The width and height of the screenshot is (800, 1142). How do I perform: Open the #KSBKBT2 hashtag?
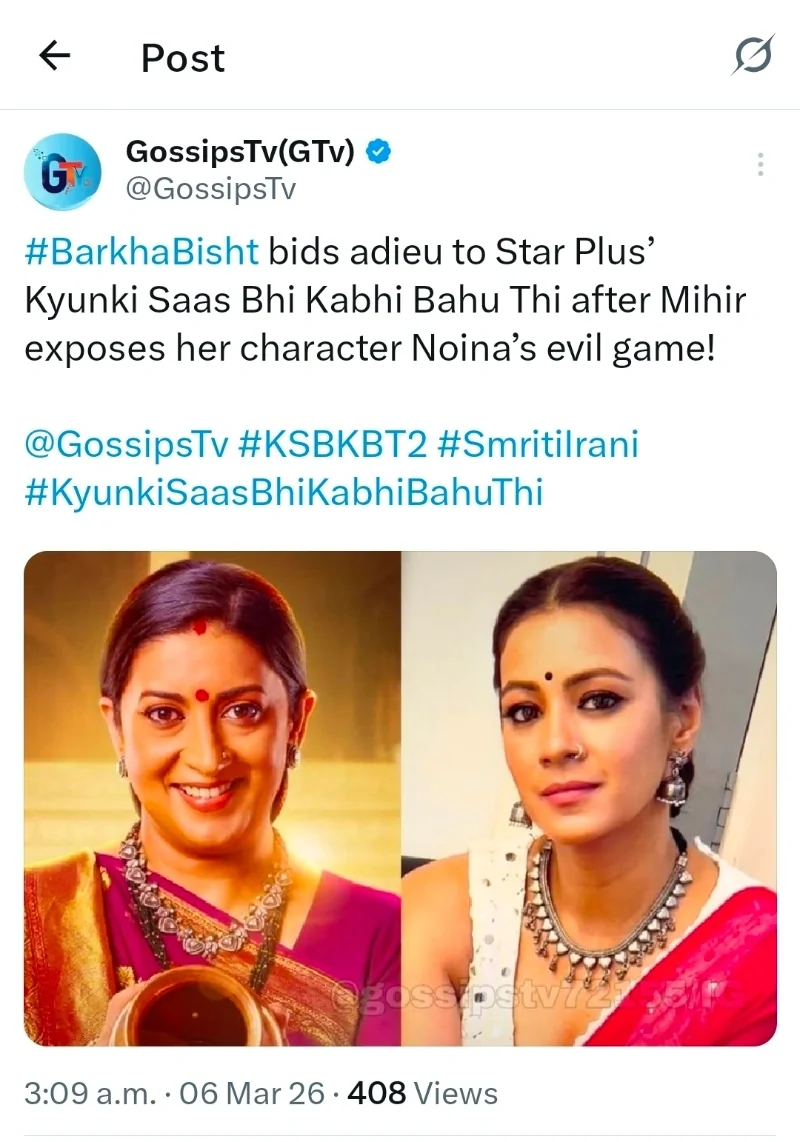pyautogui.click(x=333, y=444)
